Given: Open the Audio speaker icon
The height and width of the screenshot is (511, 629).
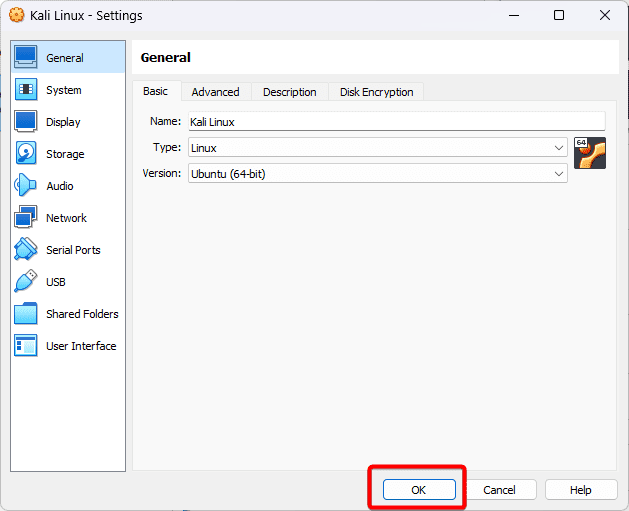Looking at the screenshot, I should (x=25, y=185).
